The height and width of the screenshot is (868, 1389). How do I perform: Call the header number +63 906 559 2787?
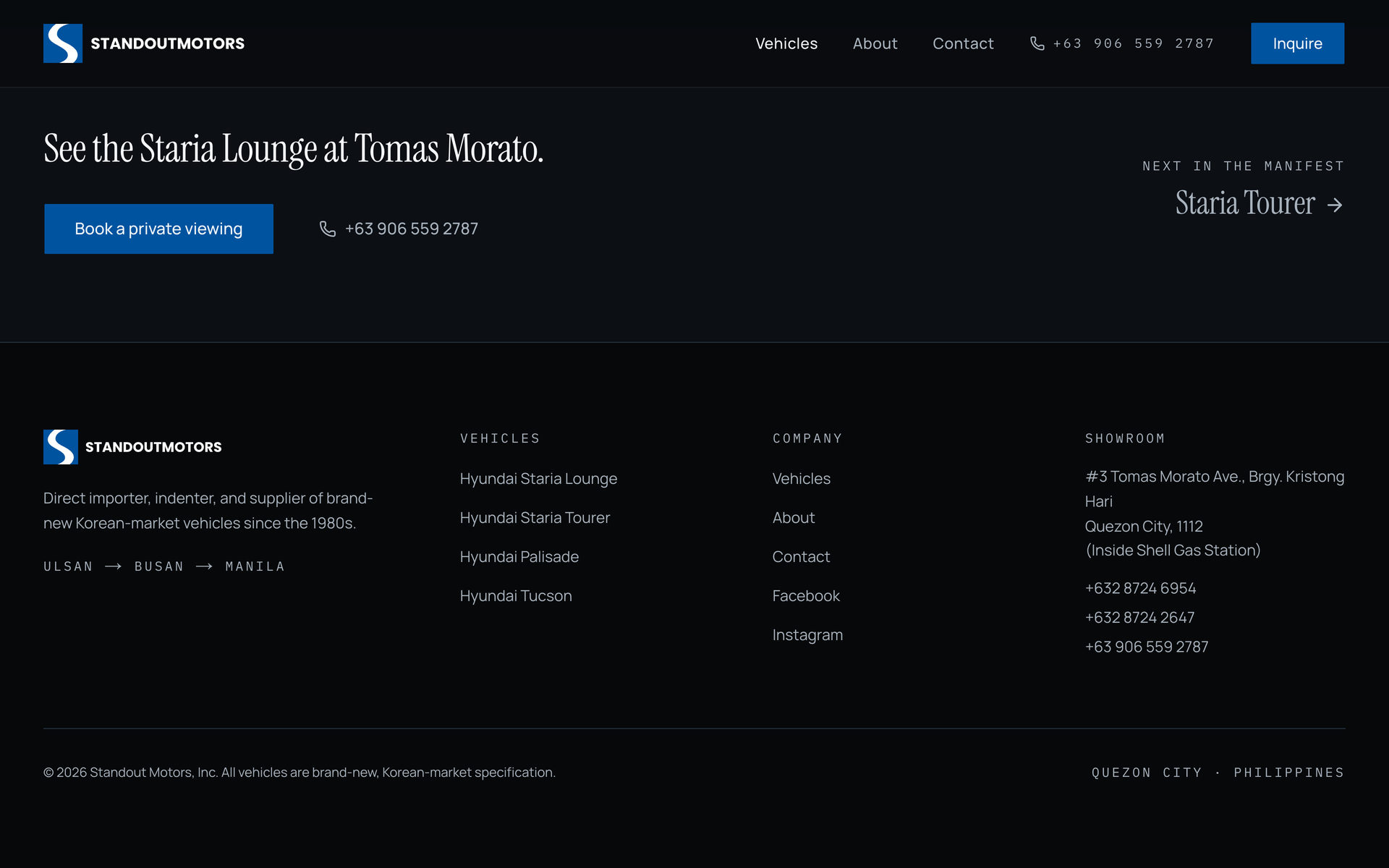pos(1133,43)
